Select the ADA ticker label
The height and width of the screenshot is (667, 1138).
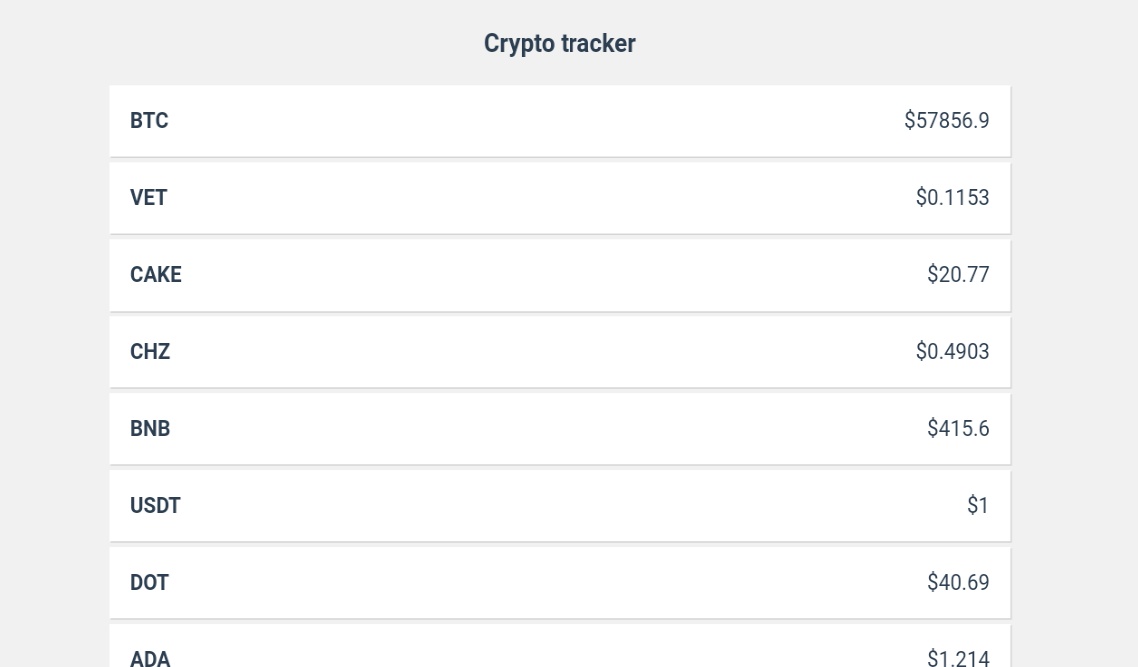coord(150,657)
